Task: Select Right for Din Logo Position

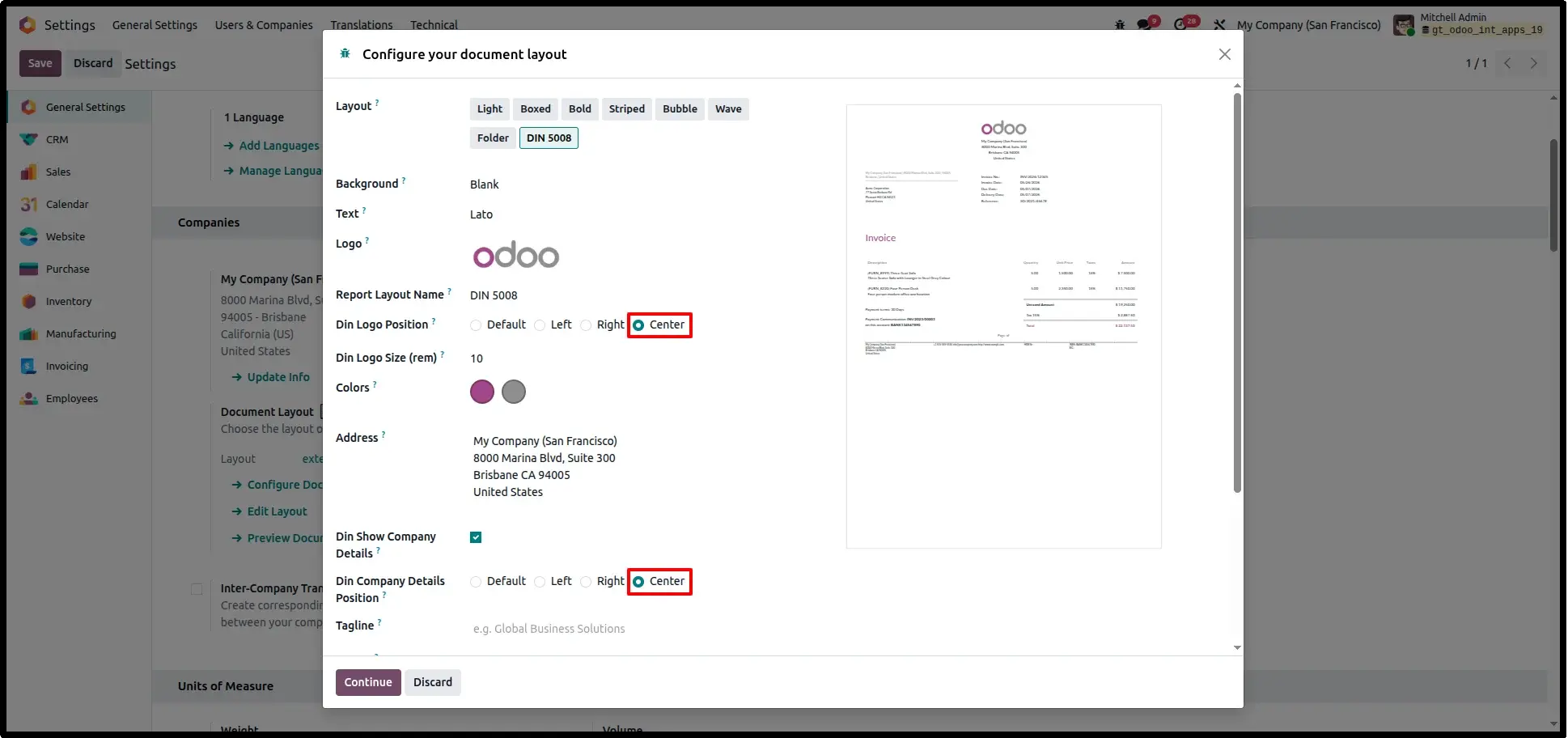Action: 586,325
